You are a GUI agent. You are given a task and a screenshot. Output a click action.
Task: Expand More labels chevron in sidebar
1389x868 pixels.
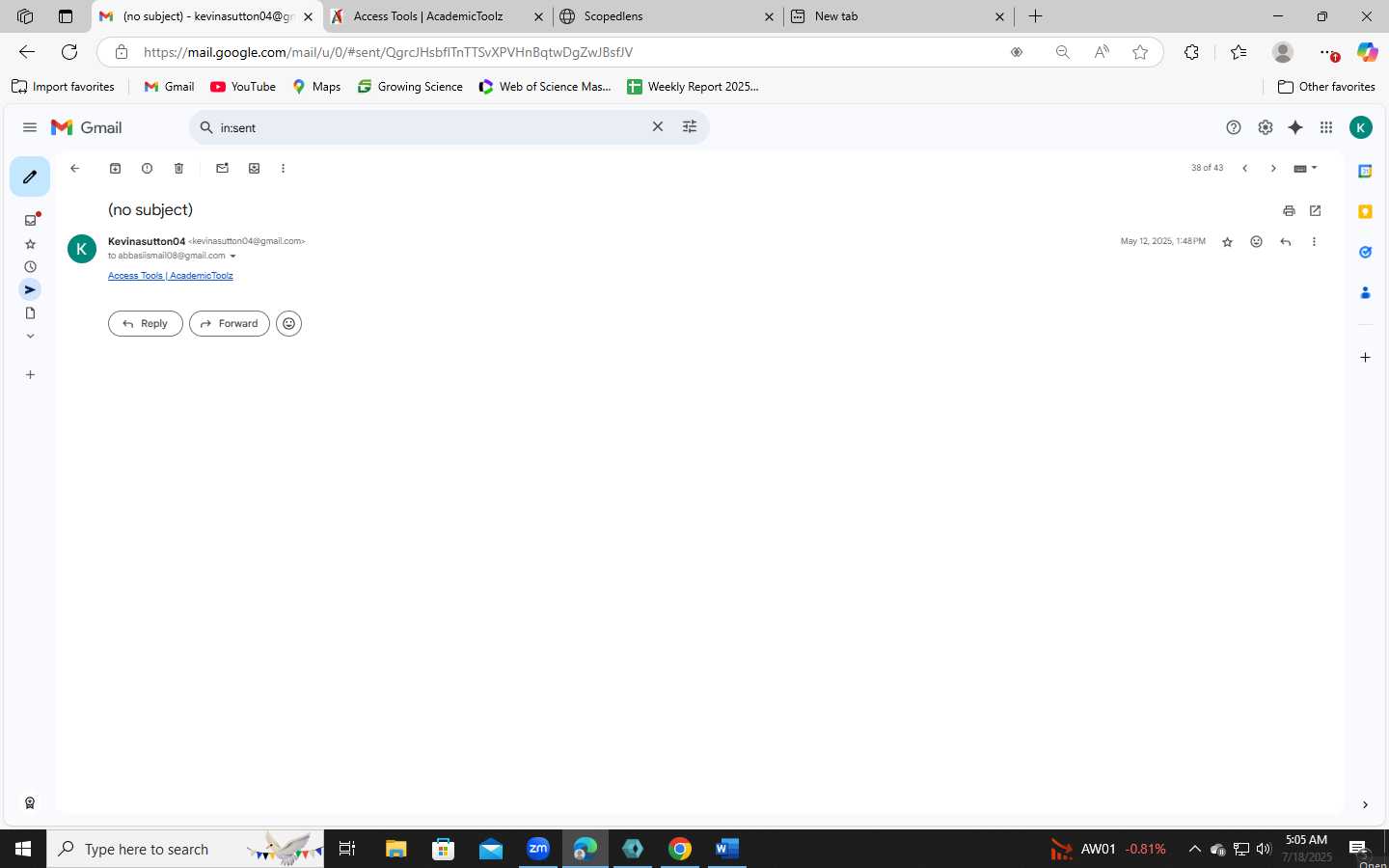point(30,336)
